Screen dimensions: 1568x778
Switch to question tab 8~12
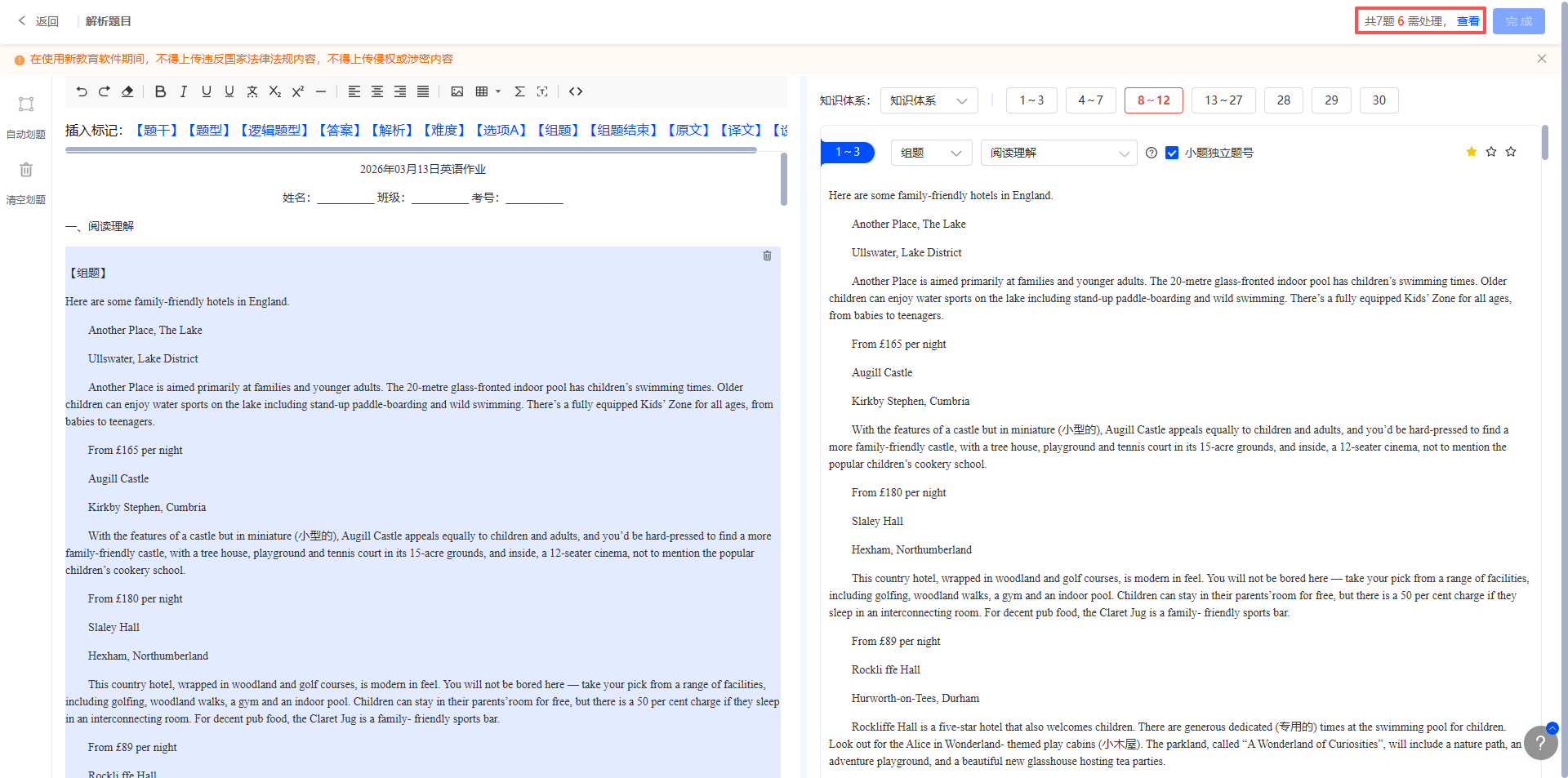tap(1153, 100)
